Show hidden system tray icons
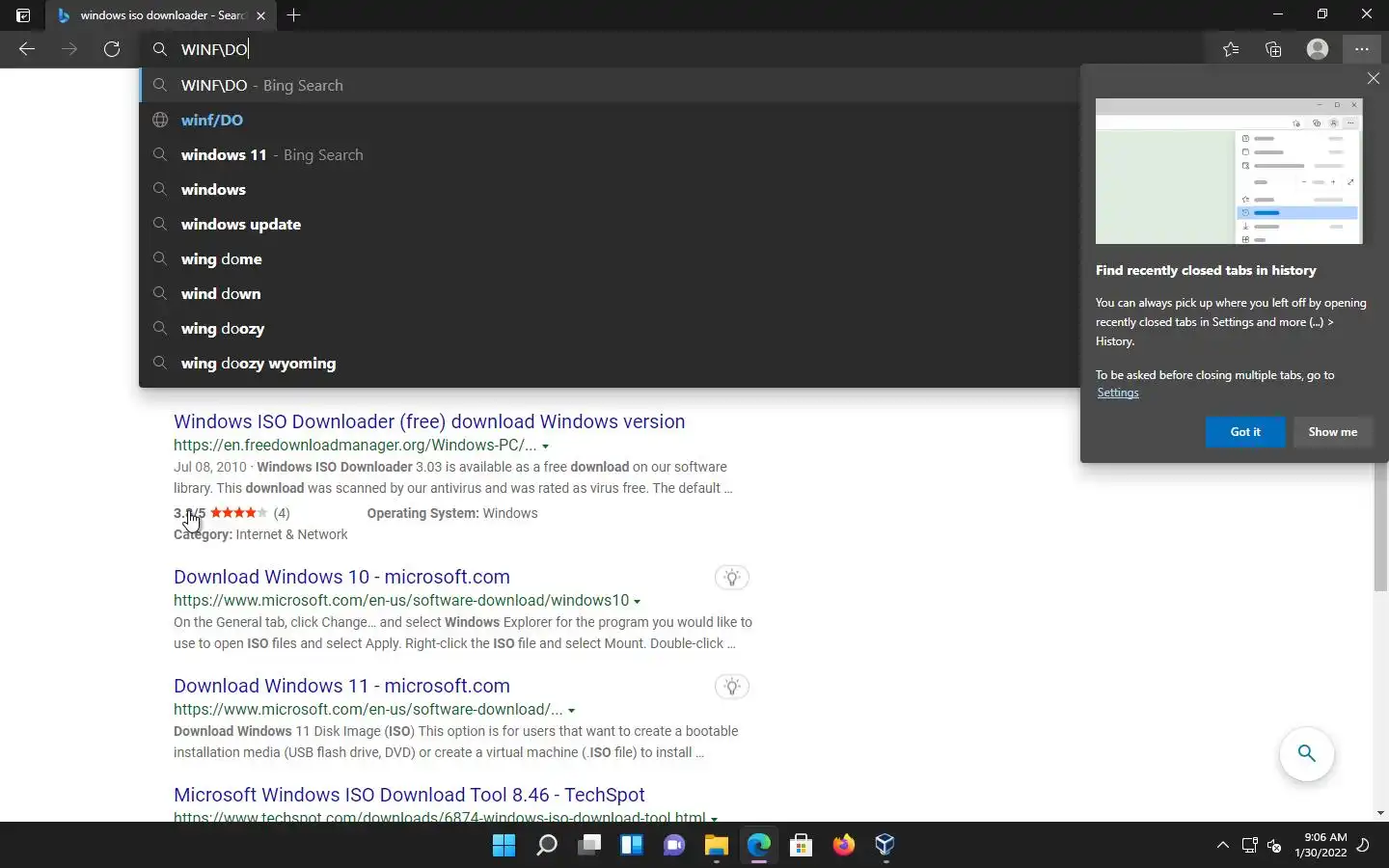This screenshot has width=1389, height=868. (1222, 846)
